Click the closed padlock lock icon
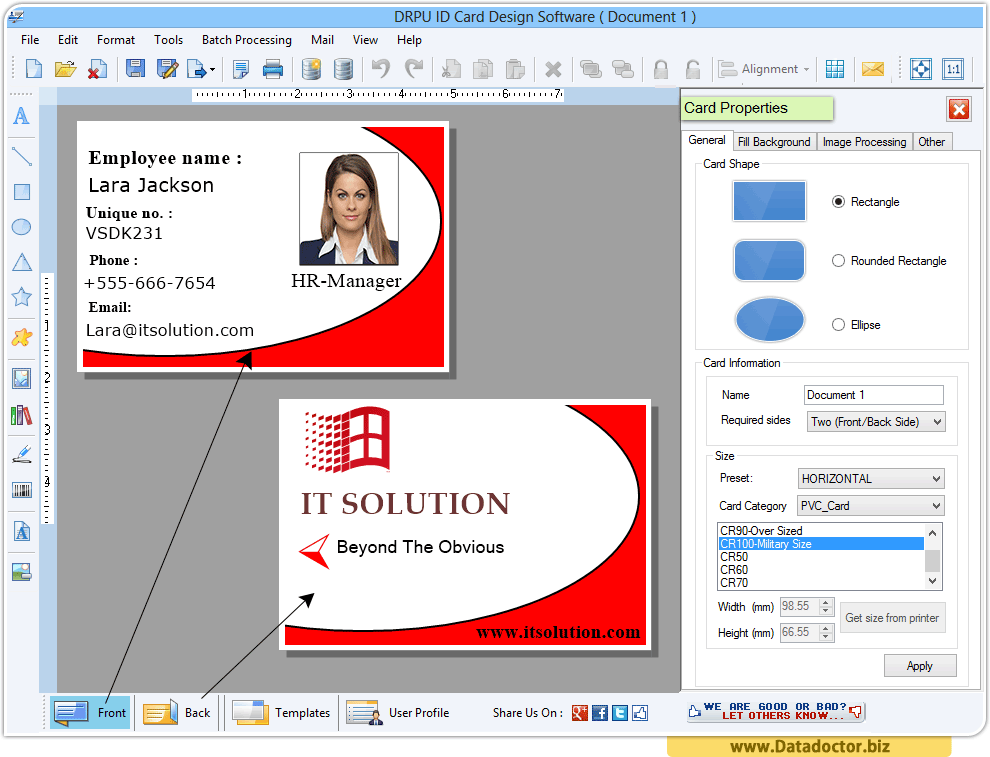The height and width of the screenshot is (757, 990). point(661,69)
